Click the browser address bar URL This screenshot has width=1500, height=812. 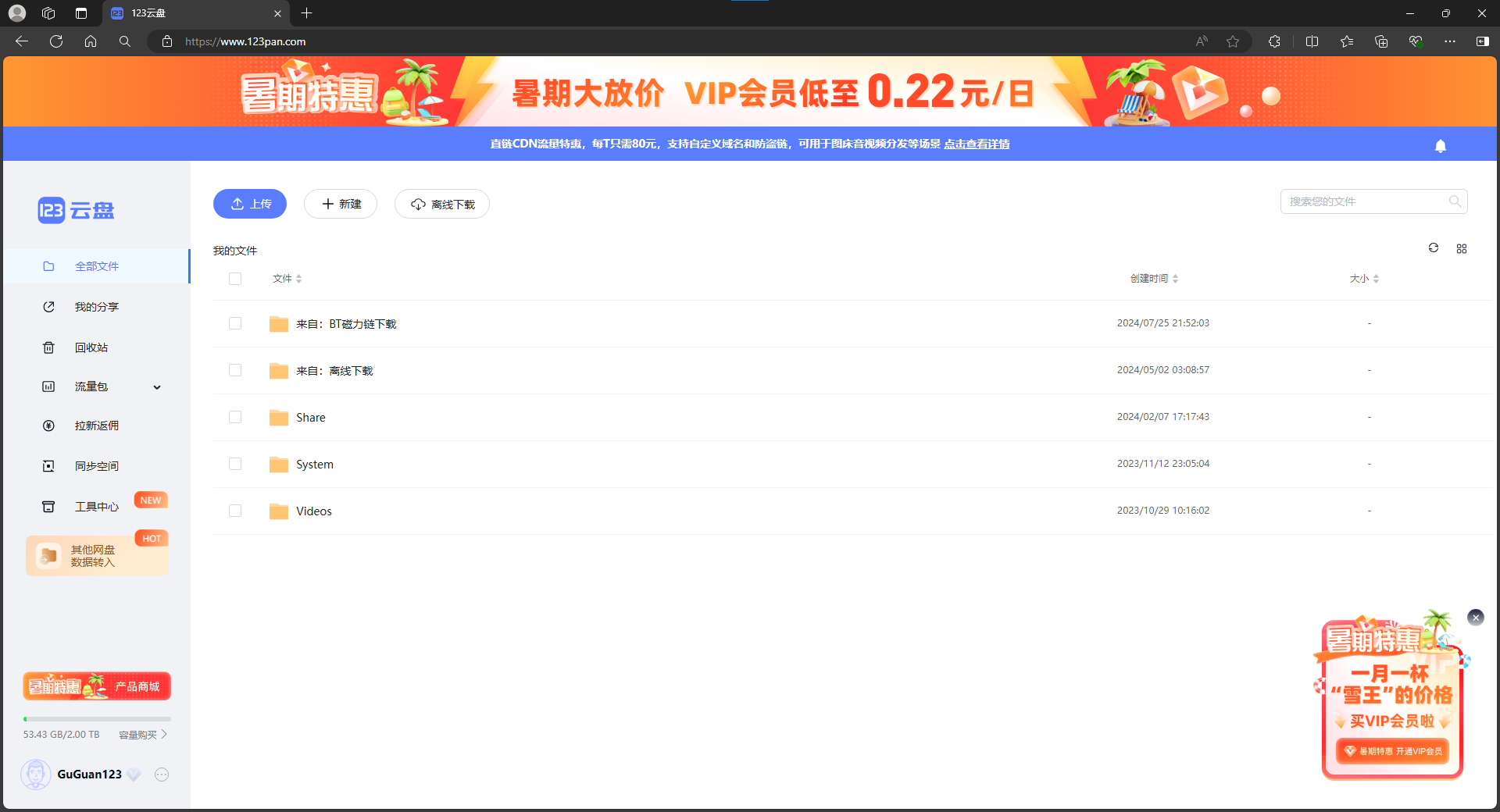pos(245,41)
